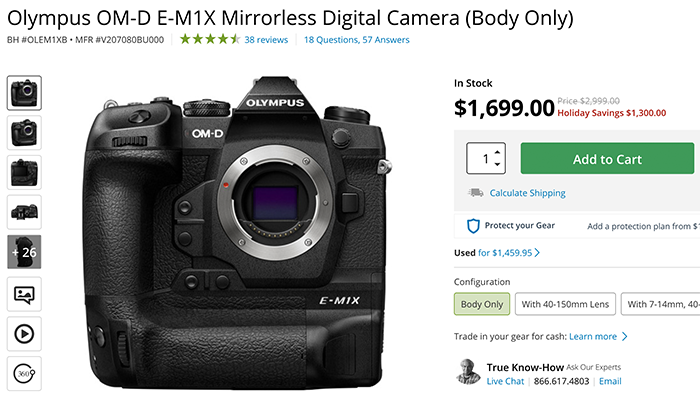This screenshot has height=401, width=700.
Task: Choose the With 7-14mm configuration option
Action: coord(659,303)
